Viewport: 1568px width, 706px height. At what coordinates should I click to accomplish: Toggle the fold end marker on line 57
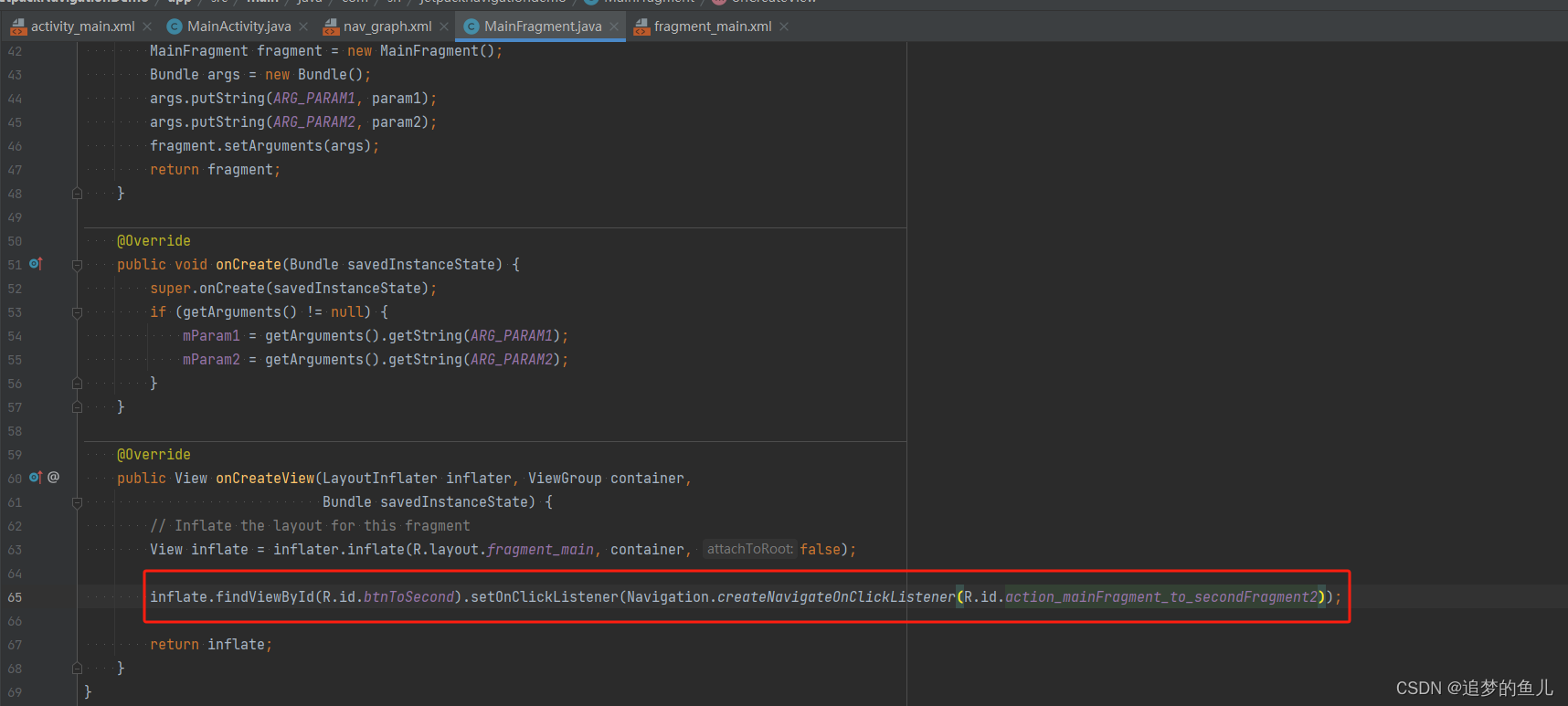pyautogui.click(x=77, y=407)
